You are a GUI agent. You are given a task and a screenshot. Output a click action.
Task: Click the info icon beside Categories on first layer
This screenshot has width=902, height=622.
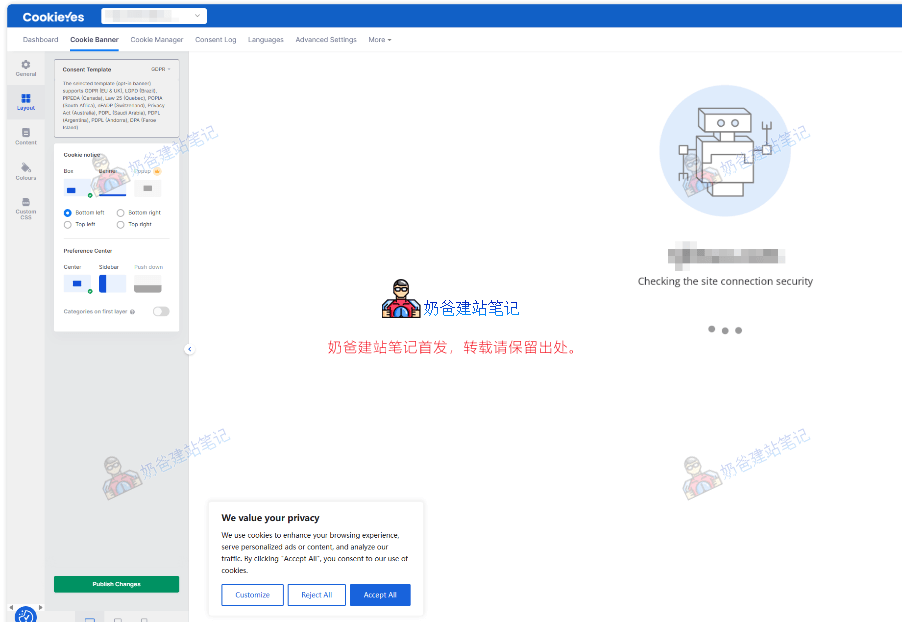[132, 312]
